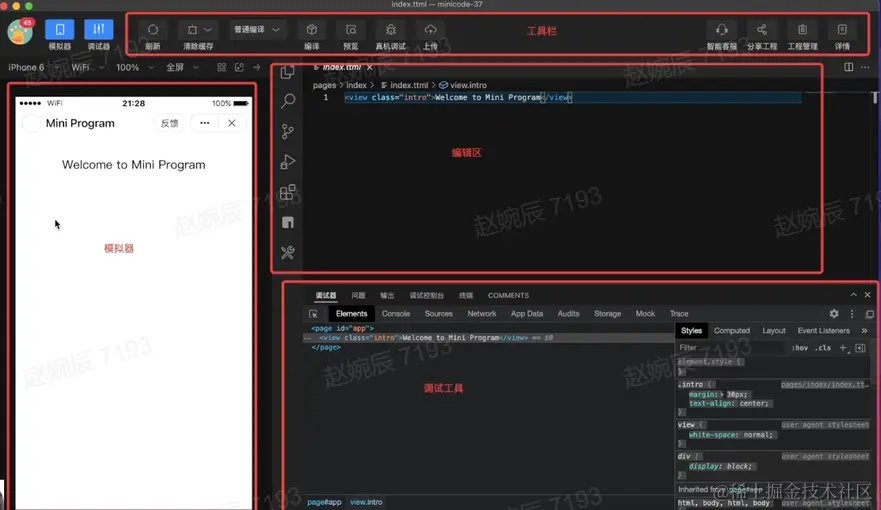
Task: Click the pages breadcrumb
Action: (x=324, y=85)
